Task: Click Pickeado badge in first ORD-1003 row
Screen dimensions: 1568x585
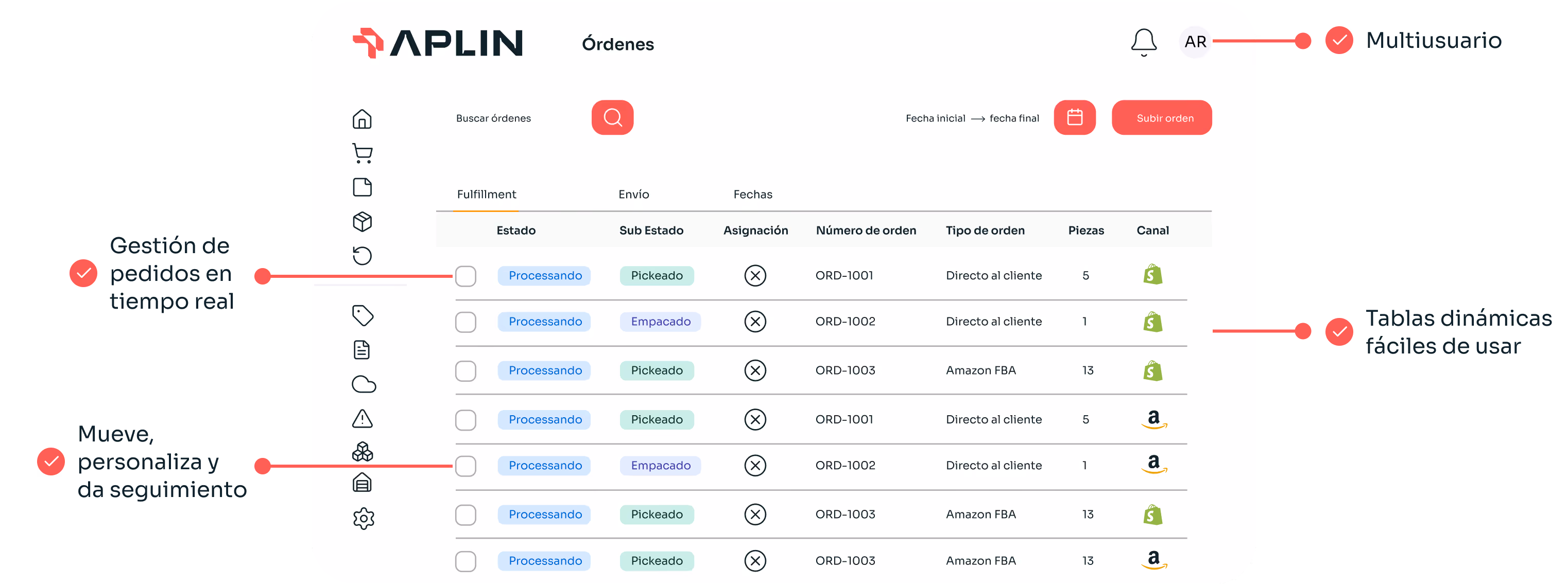Action: [656, 370]
